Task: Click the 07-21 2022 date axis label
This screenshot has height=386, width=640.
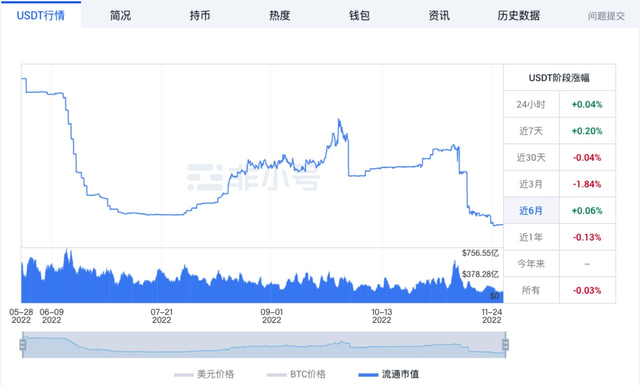Action: (162, 316)
